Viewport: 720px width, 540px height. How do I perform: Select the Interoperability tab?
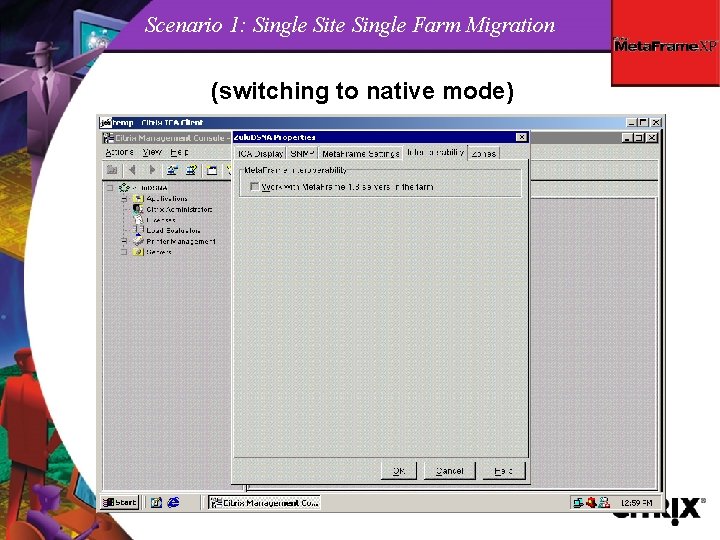(x=435, y=152)
